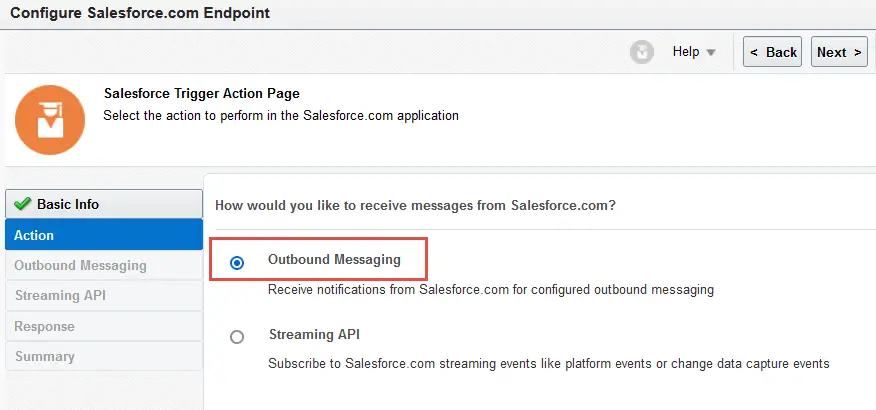Go to the Next page
Viewport: 876px width, 410px height.
point(839,52)
